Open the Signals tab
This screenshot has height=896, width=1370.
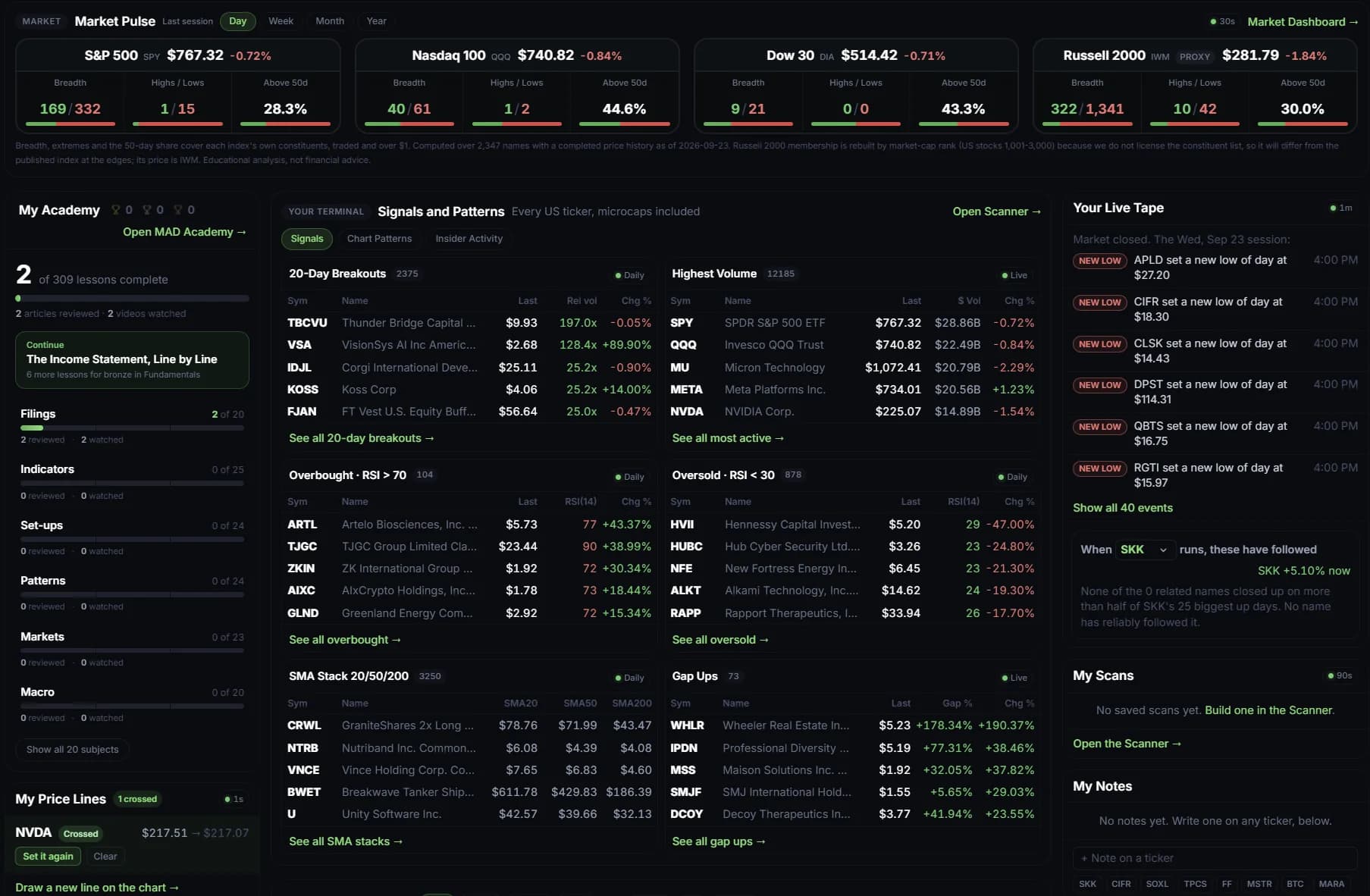click(307, 239)
